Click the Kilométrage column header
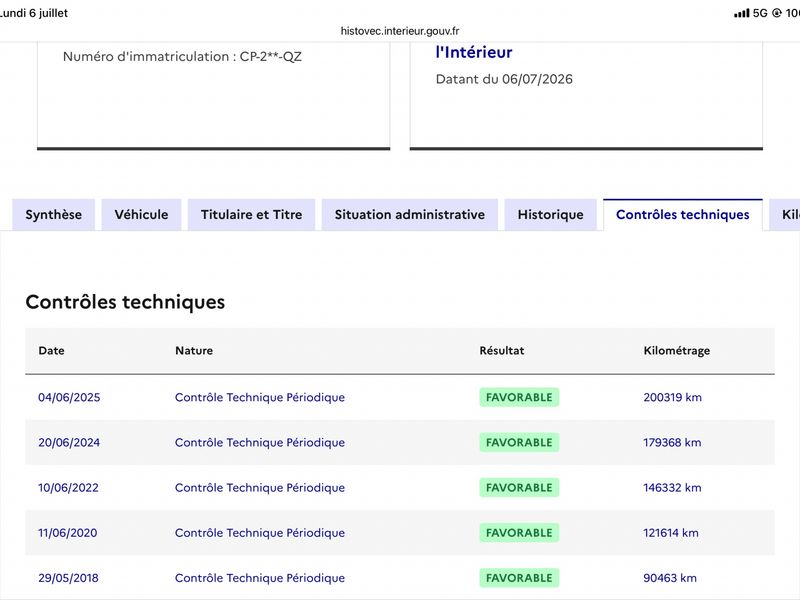The height and width of the screenshot is (600, 800). point(677,351)
